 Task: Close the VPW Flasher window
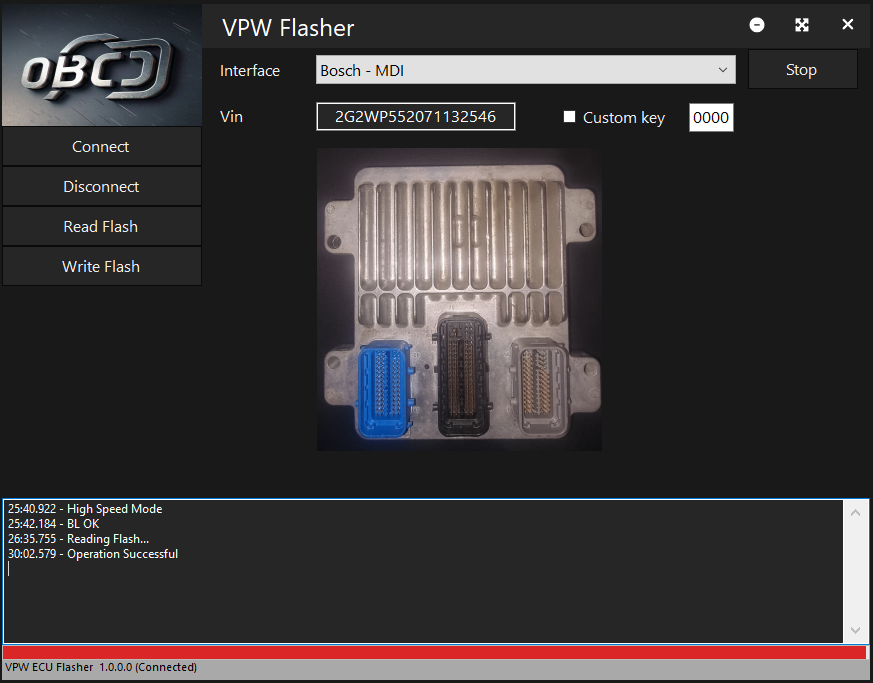pyautogui.click(x=848, y=25)
